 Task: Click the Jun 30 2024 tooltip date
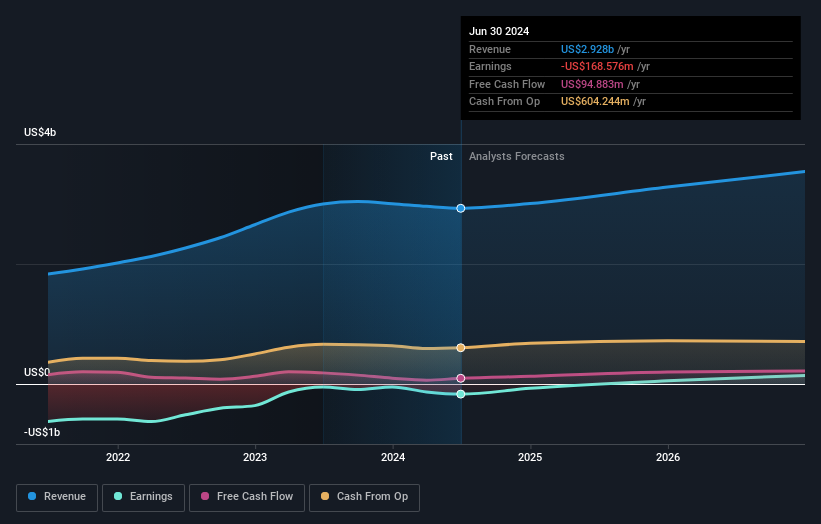pos(499,31)
